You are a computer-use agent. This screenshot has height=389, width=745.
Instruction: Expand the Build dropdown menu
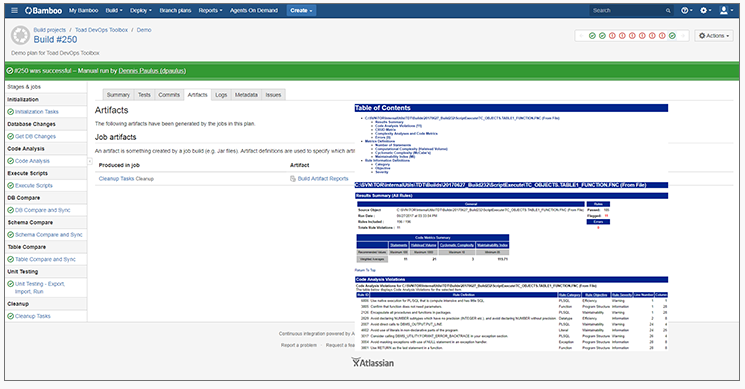point(114,10)
